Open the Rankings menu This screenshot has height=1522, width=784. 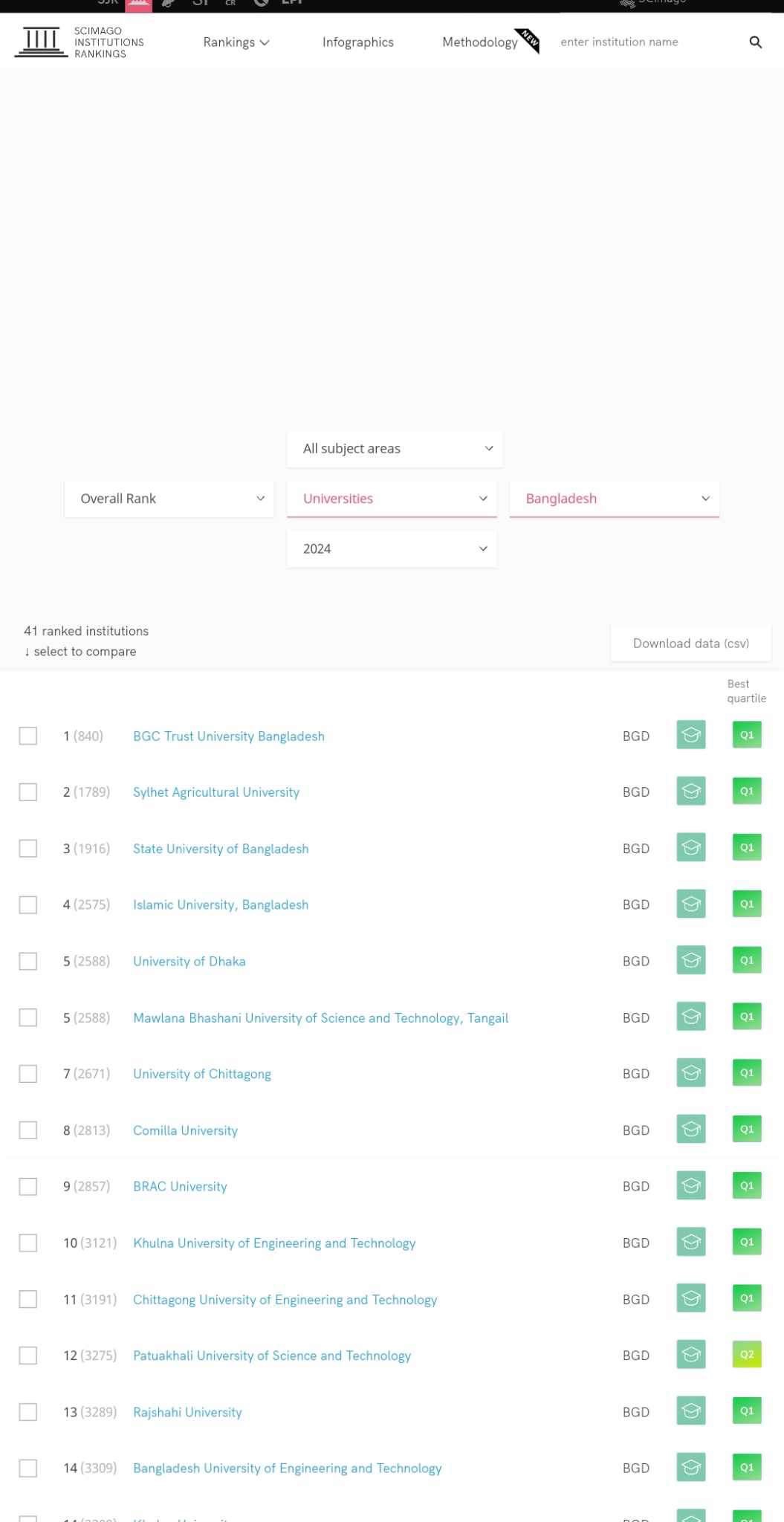tap(236, 42)
